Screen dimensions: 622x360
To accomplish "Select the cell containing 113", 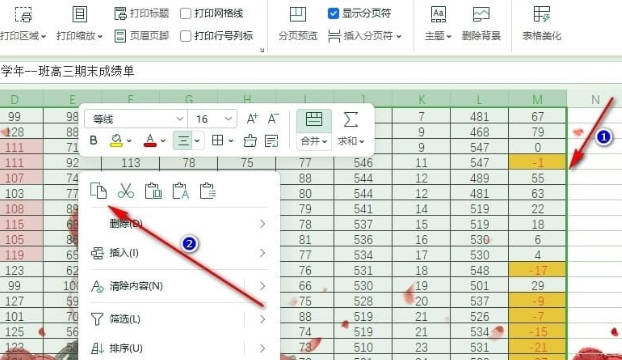I will click(x=131, y=163).
